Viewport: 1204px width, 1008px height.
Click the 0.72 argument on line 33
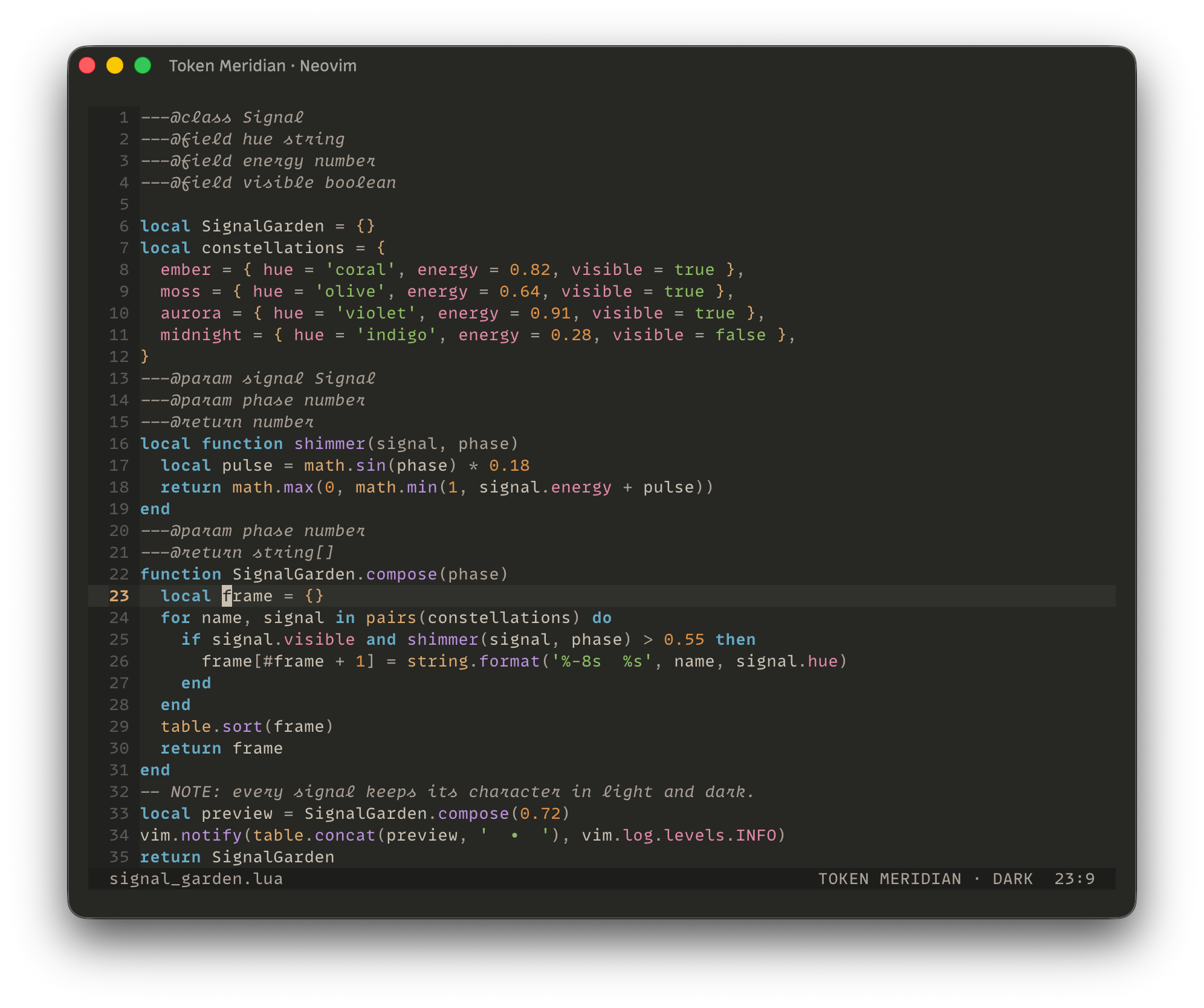(540, 813)
